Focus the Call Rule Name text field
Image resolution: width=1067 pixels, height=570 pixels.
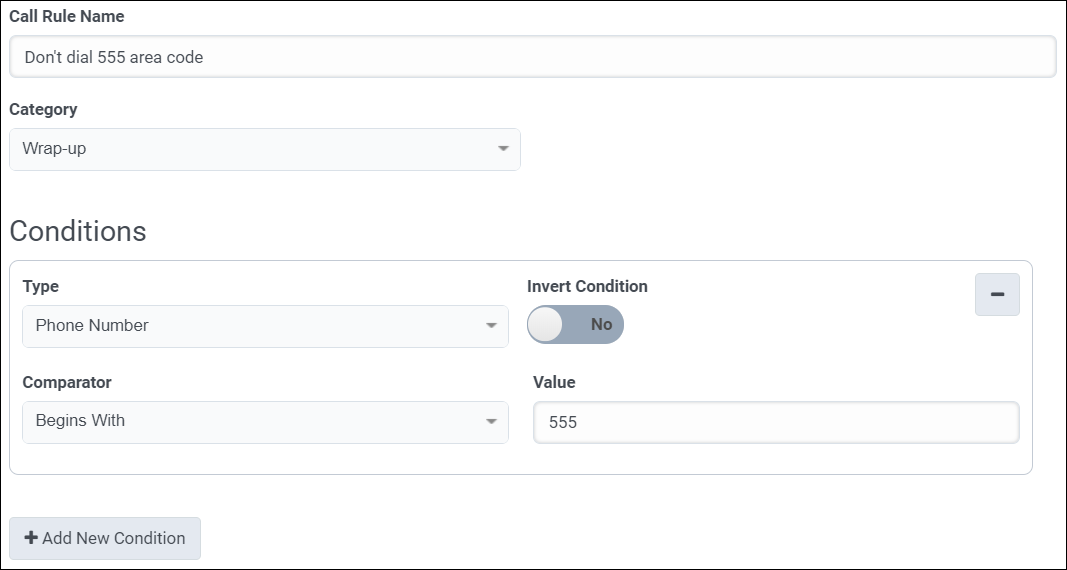click(532, 58)
